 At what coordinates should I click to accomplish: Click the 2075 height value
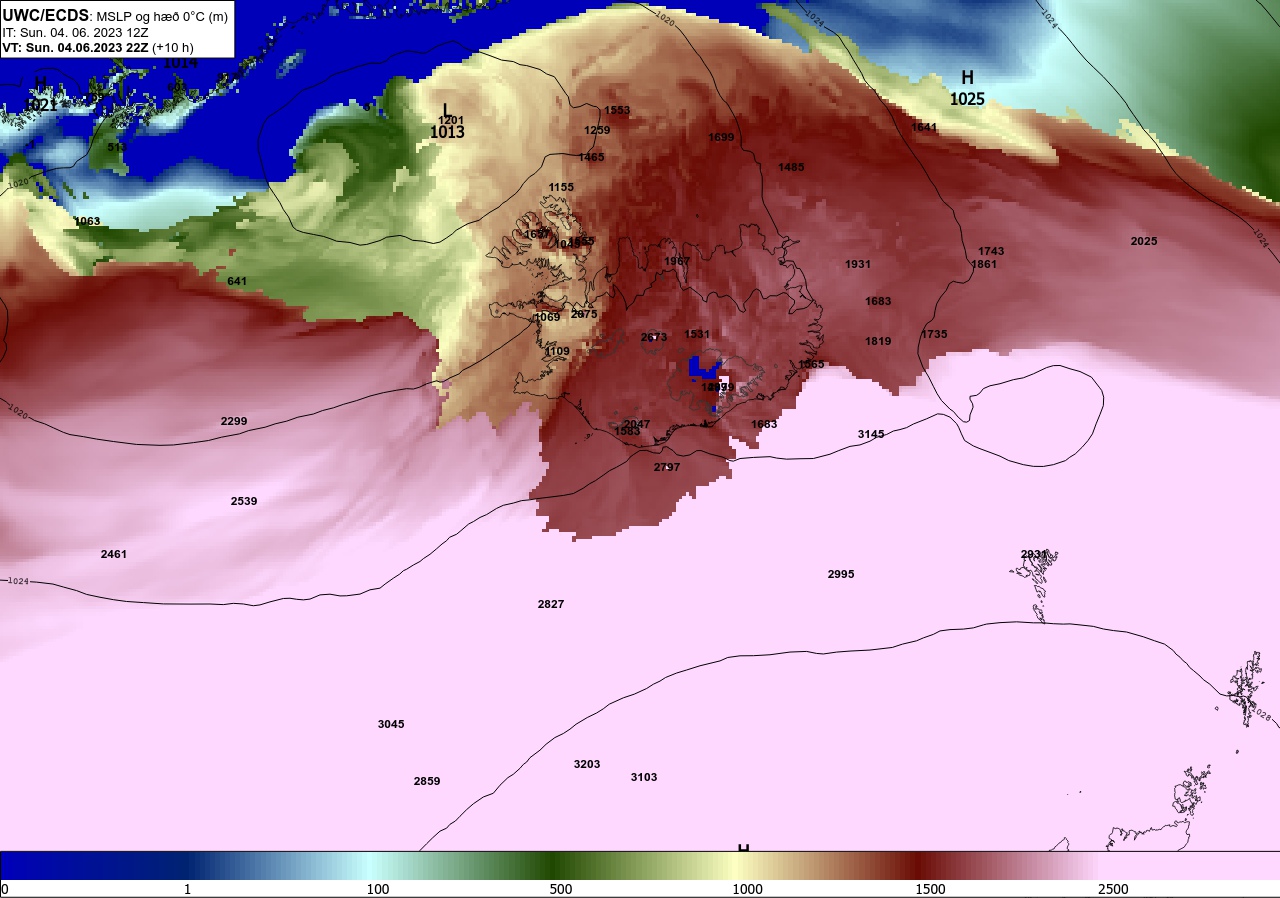pos(584,314)
